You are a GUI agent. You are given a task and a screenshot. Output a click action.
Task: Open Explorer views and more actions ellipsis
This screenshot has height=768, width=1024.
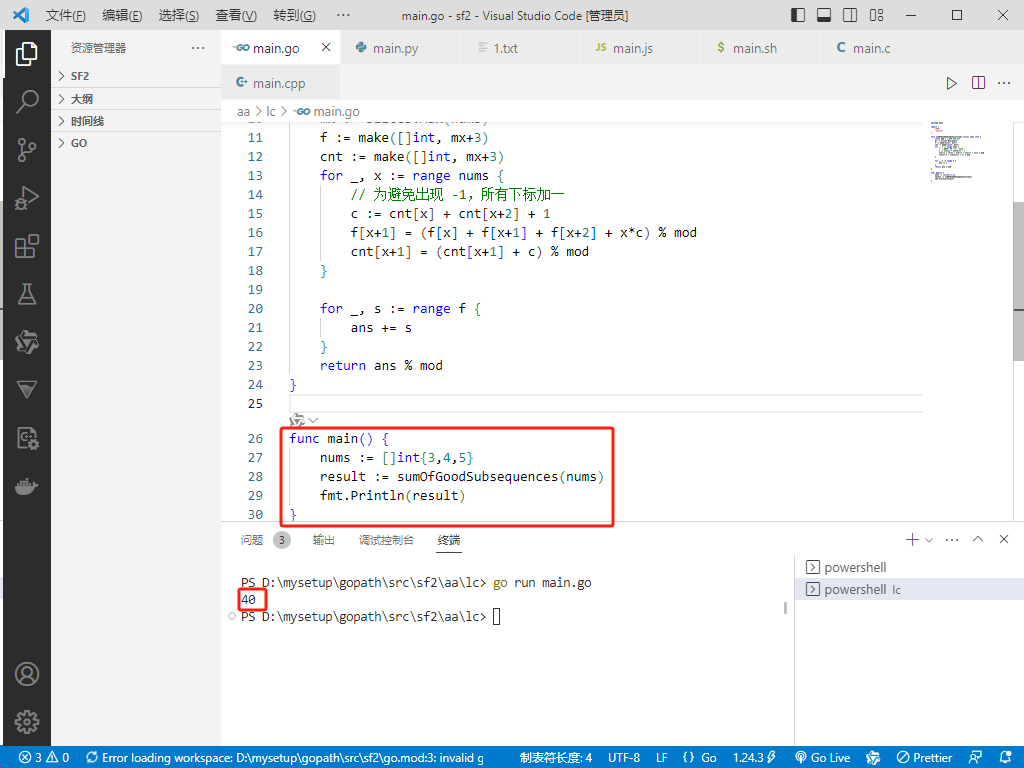tap(198, 48)
